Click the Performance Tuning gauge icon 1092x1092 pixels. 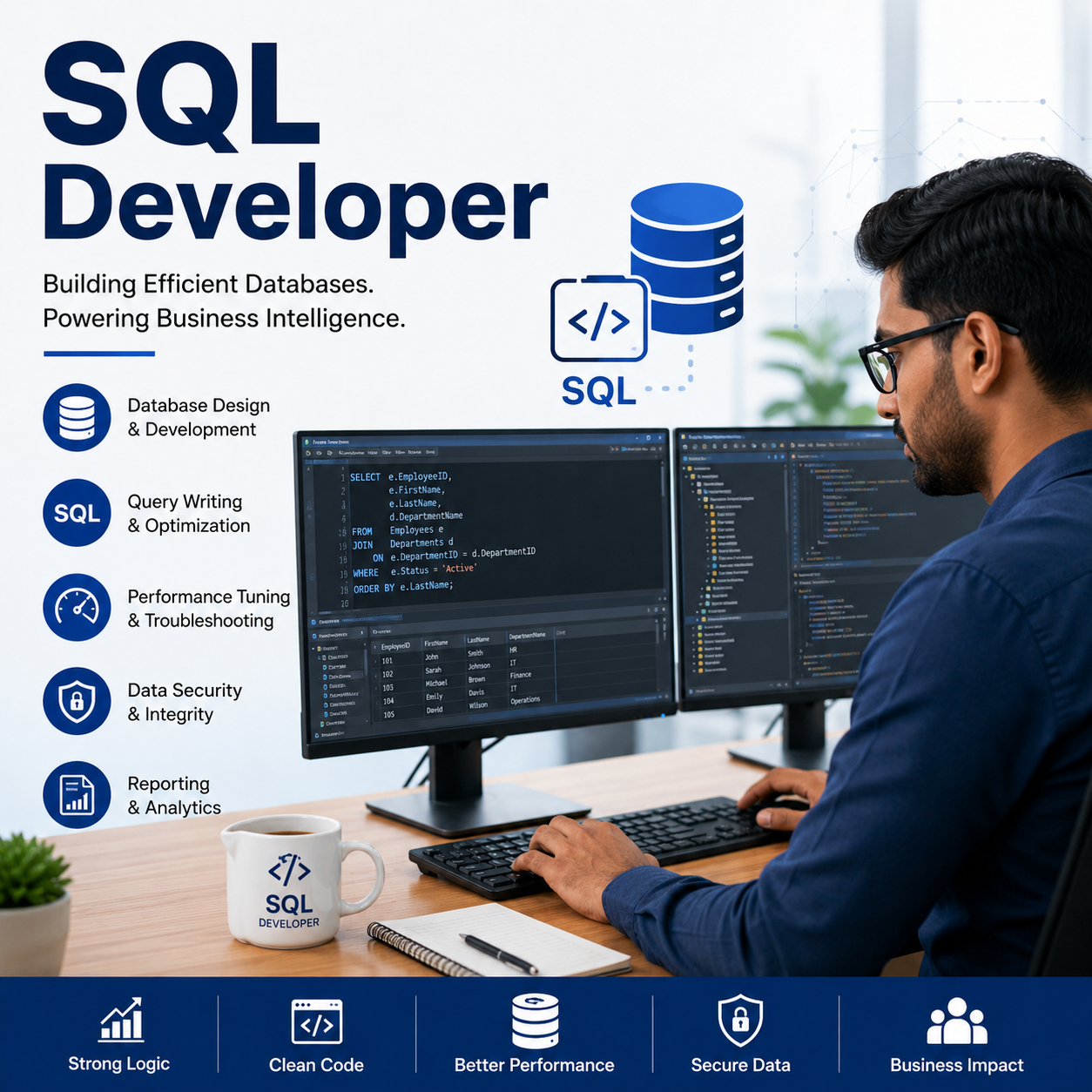pyautogui.click(x=77, y=607)
